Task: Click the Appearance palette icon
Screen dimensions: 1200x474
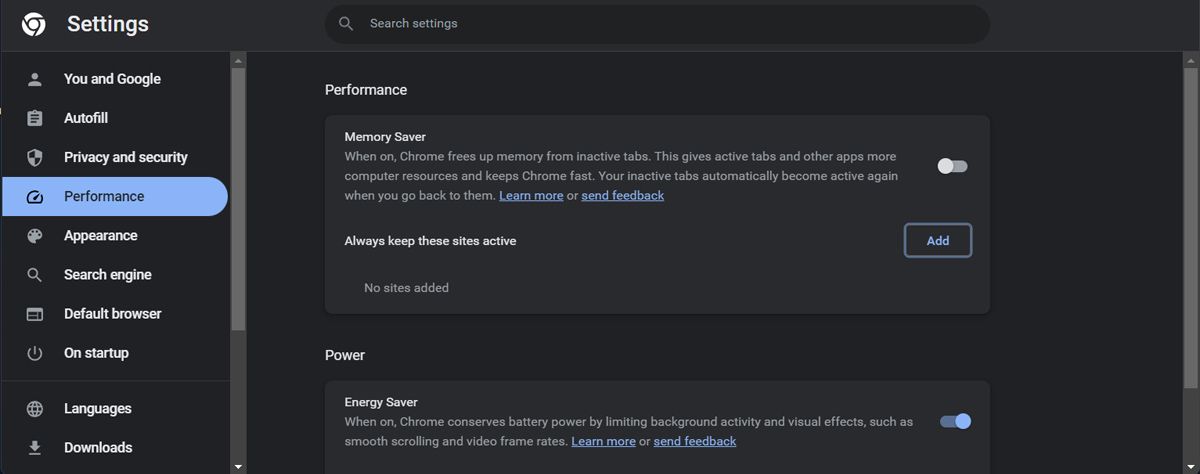Action: (35, 236)
